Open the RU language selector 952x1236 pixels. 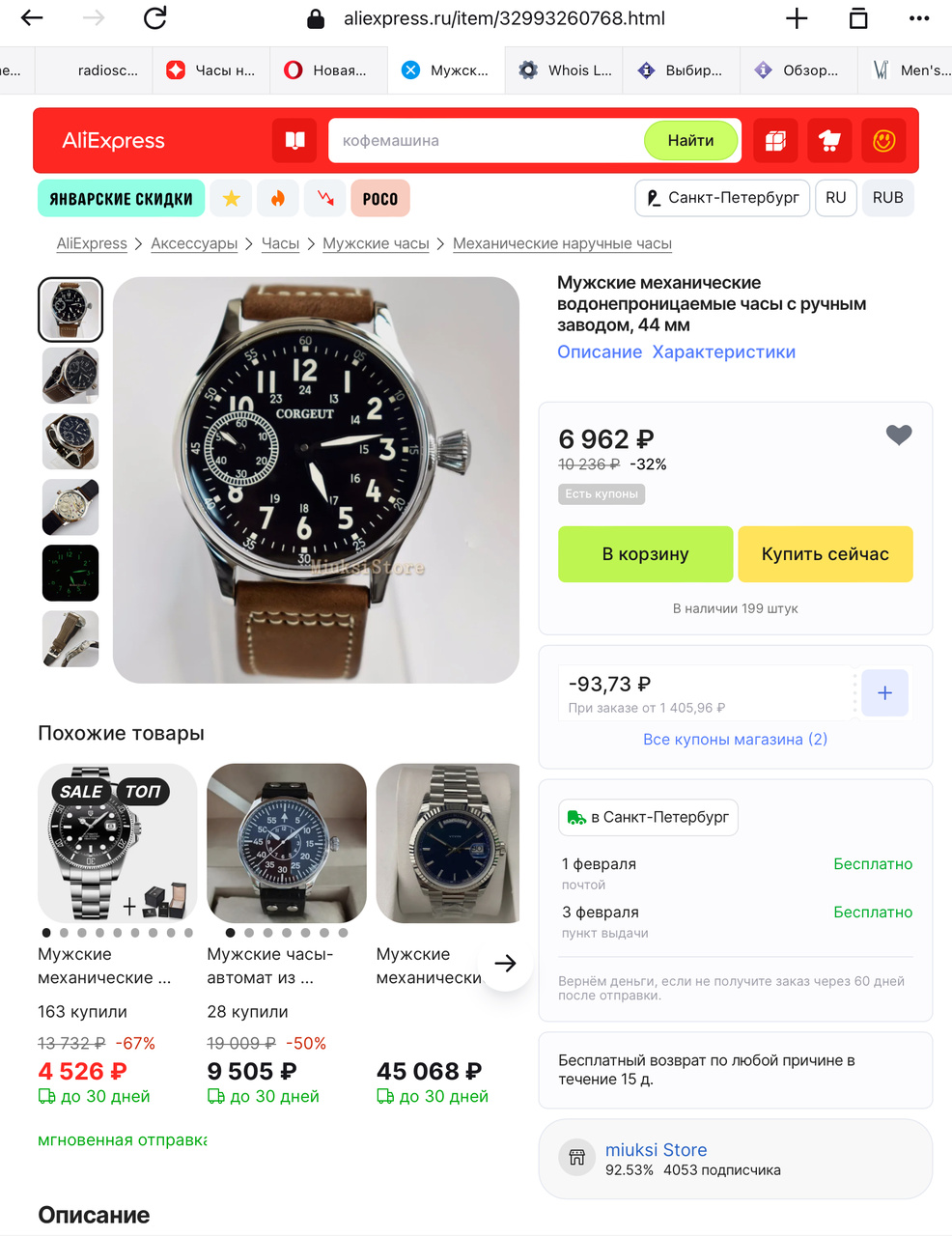[836, 198]
